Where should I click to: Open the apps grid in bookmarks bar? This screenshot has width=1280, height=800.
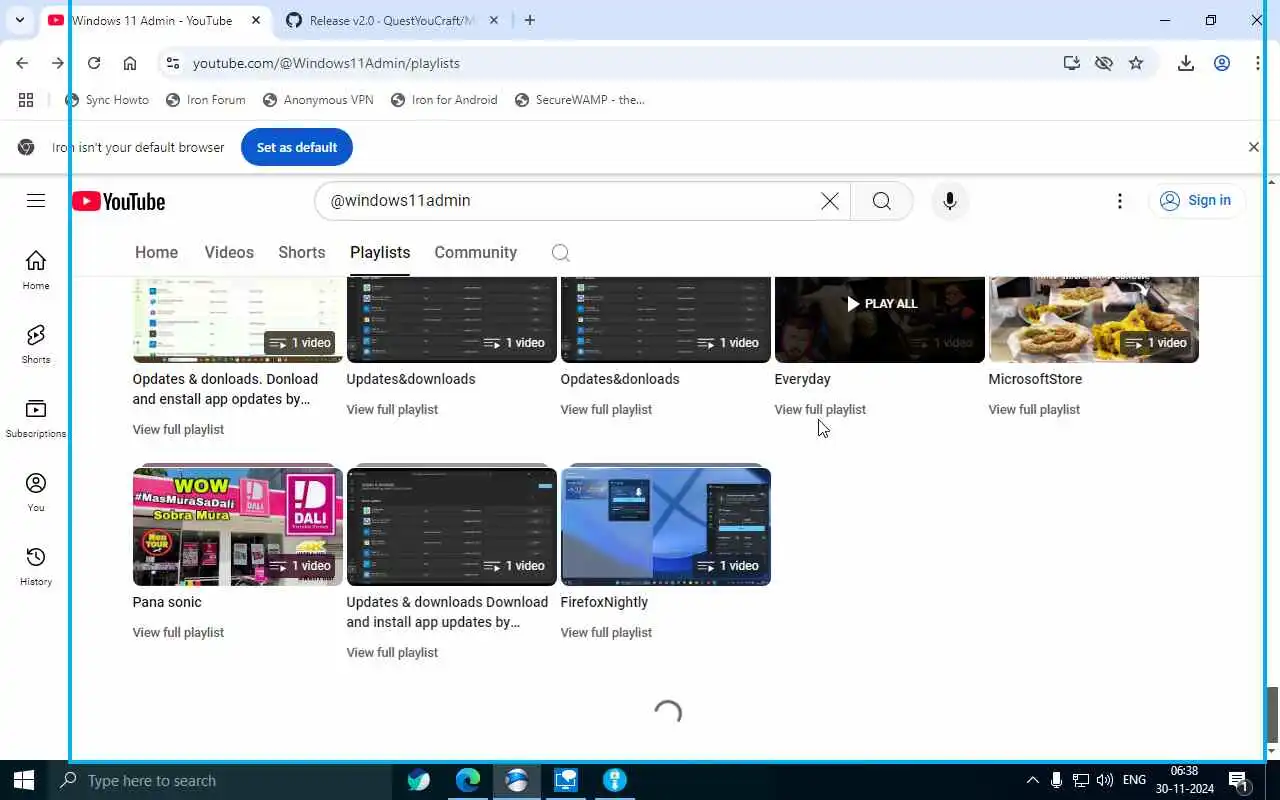click(x=26, y=100)
